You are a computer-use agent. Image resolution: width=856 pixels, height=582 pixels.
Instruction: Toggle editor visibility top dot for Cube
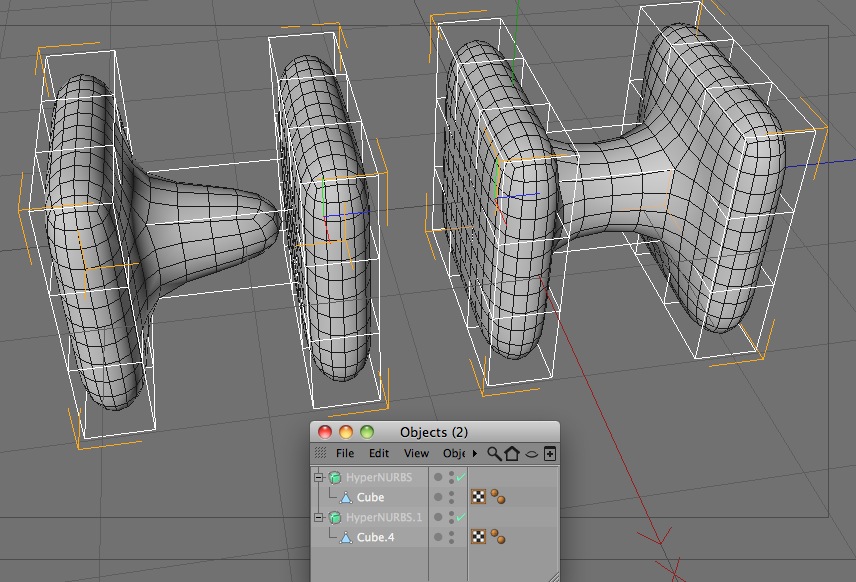[x=451, y=494]
